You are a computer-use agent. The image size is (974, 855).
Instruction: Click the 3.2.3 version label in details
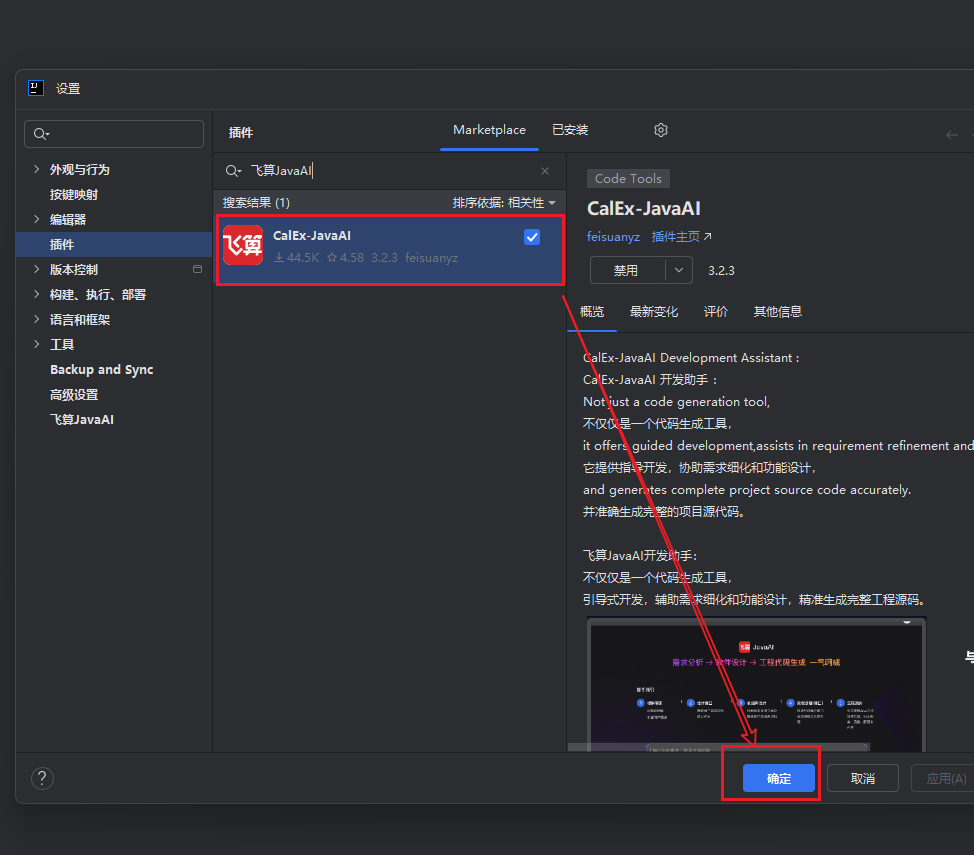point(721,270)
